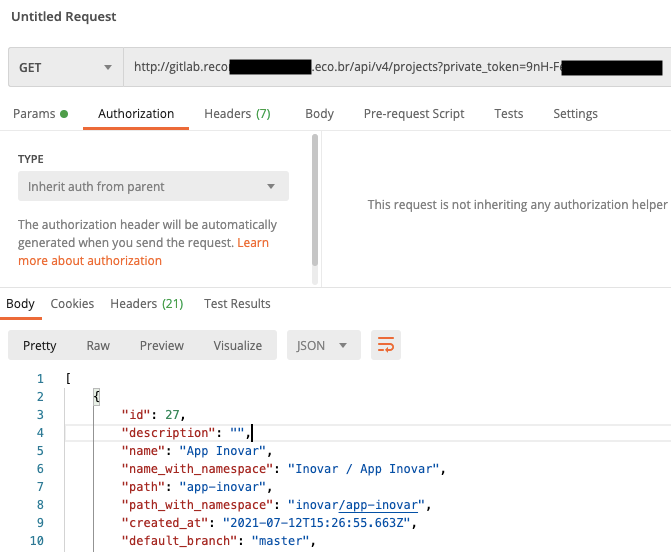The image size is (671, 552).
Task: Open the Test Results tab
Action: tap(237, 304)
